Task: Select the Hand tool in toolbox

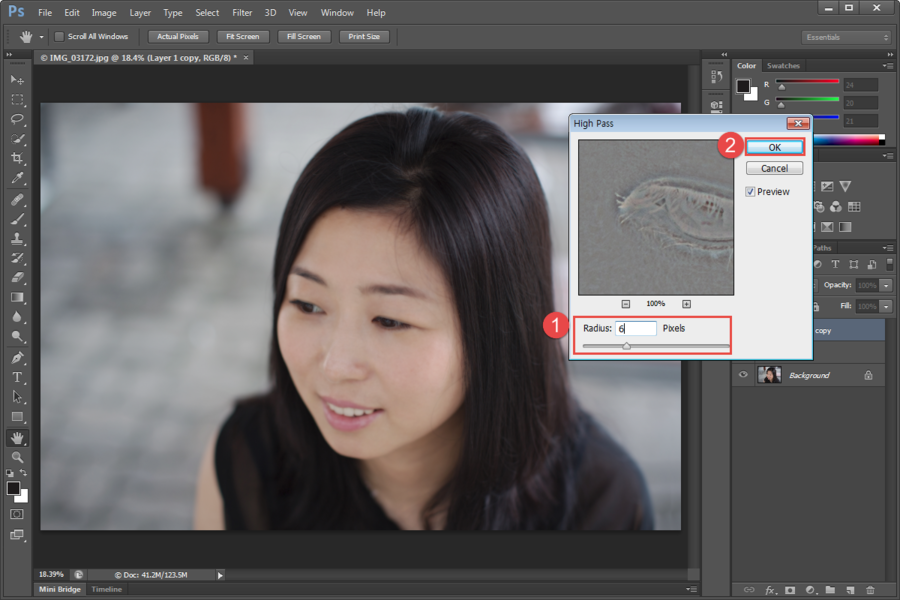Action: 17,438
